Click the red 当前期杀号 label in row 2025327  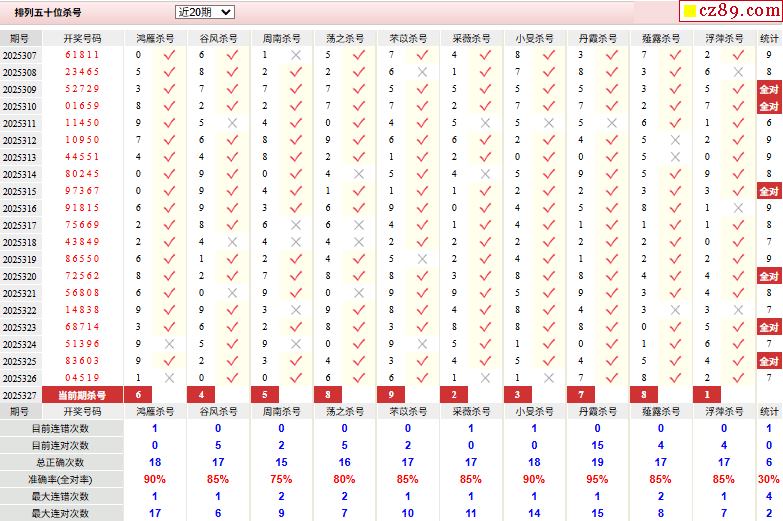pos(82,395)
